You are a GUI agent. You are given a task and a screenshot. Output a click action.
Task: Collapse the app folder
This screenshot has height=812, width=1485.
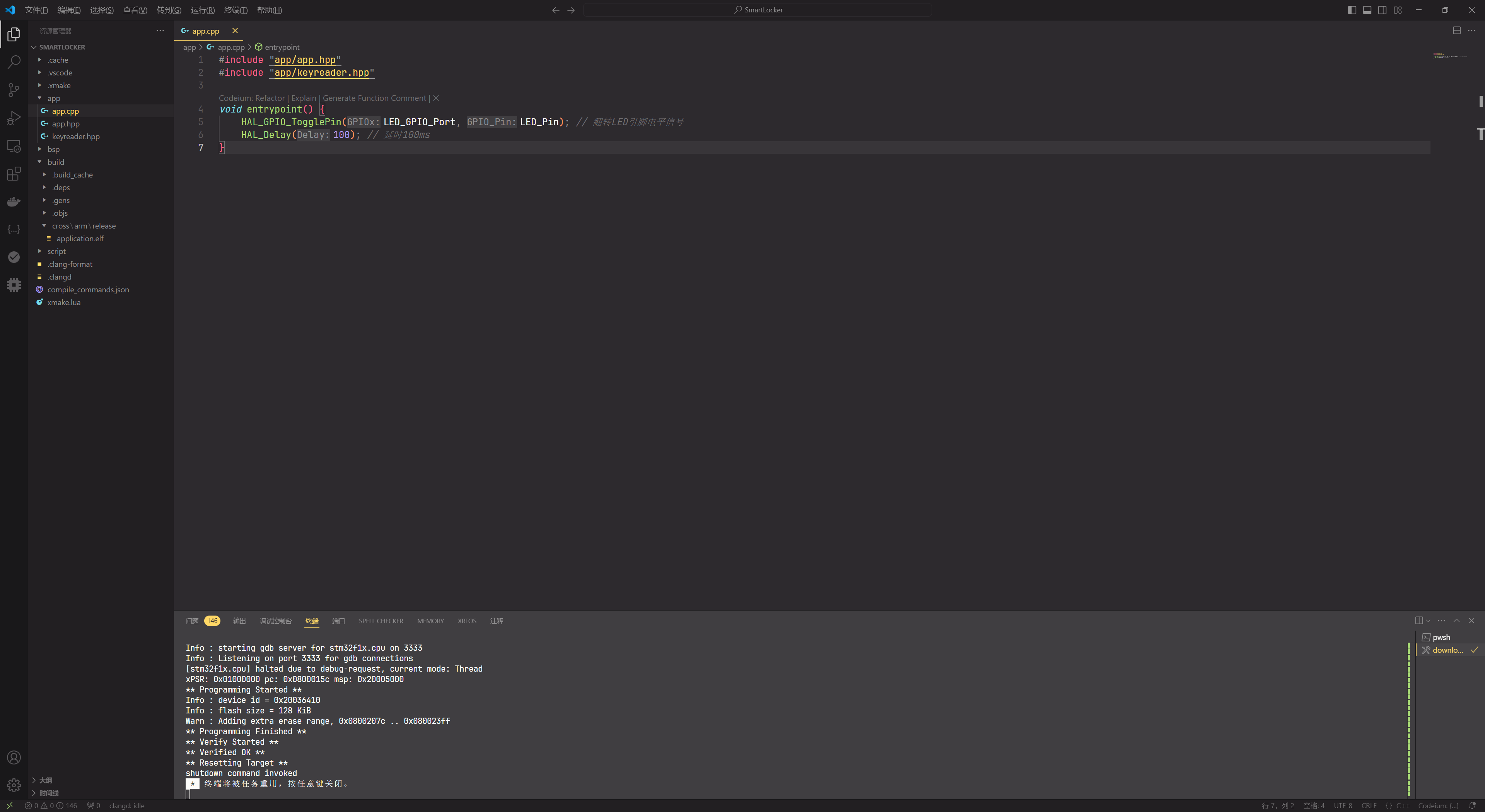coord(54,99)
